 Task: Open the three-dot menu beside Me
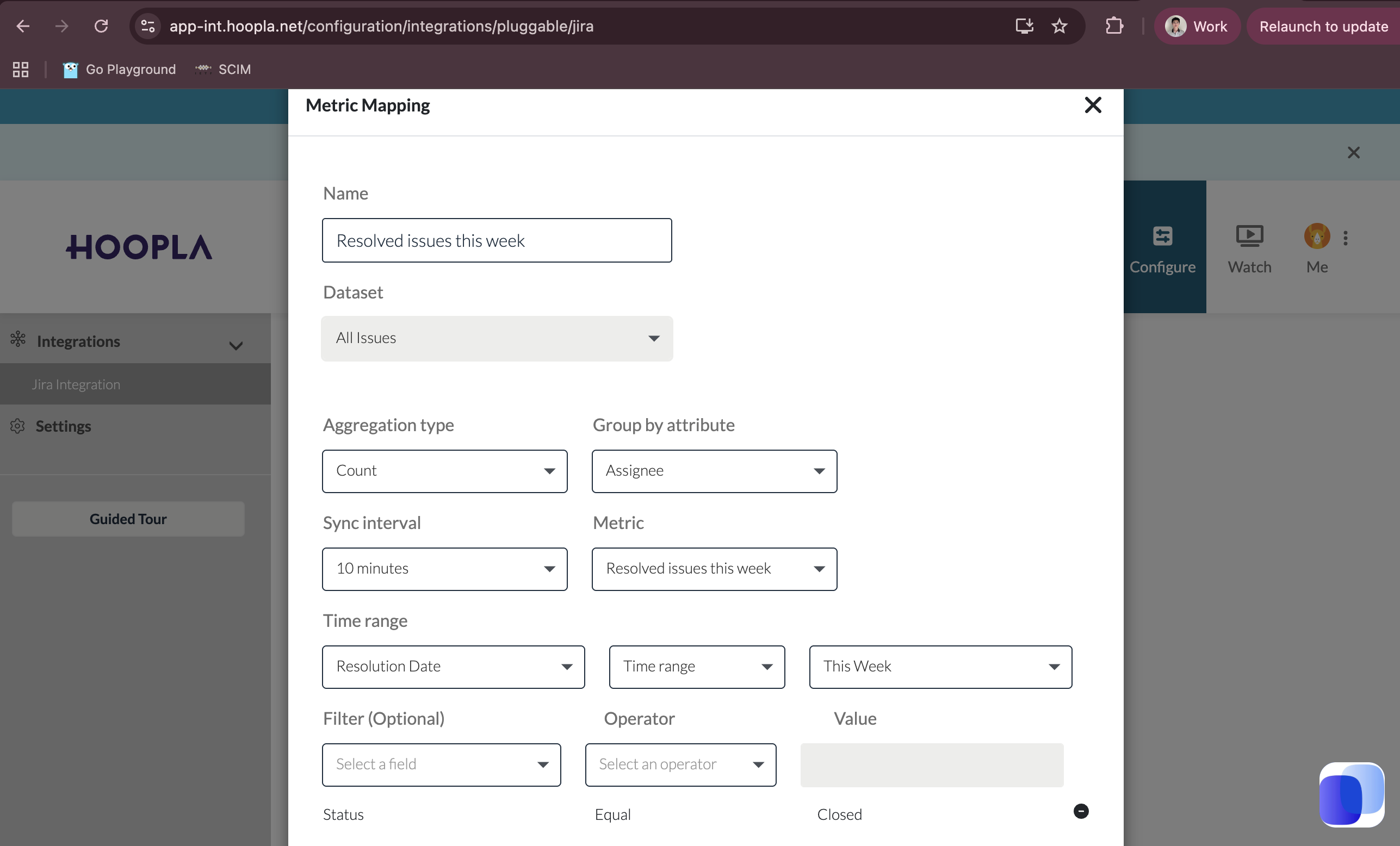(1346, 238)
